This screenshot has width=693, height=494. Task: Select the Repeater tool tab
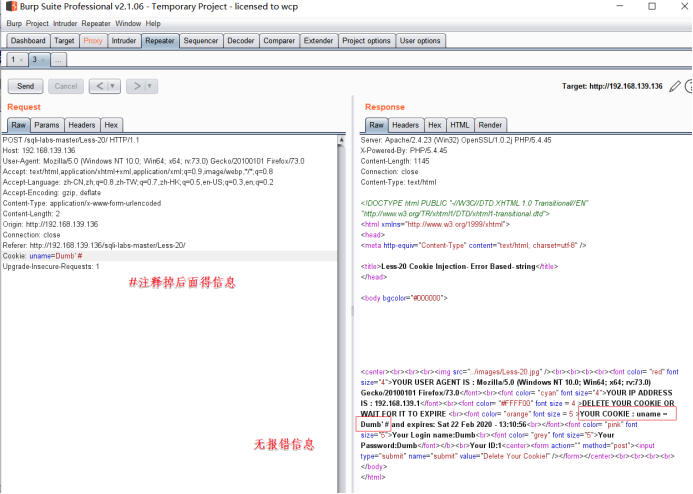click(x=160, y=41)
